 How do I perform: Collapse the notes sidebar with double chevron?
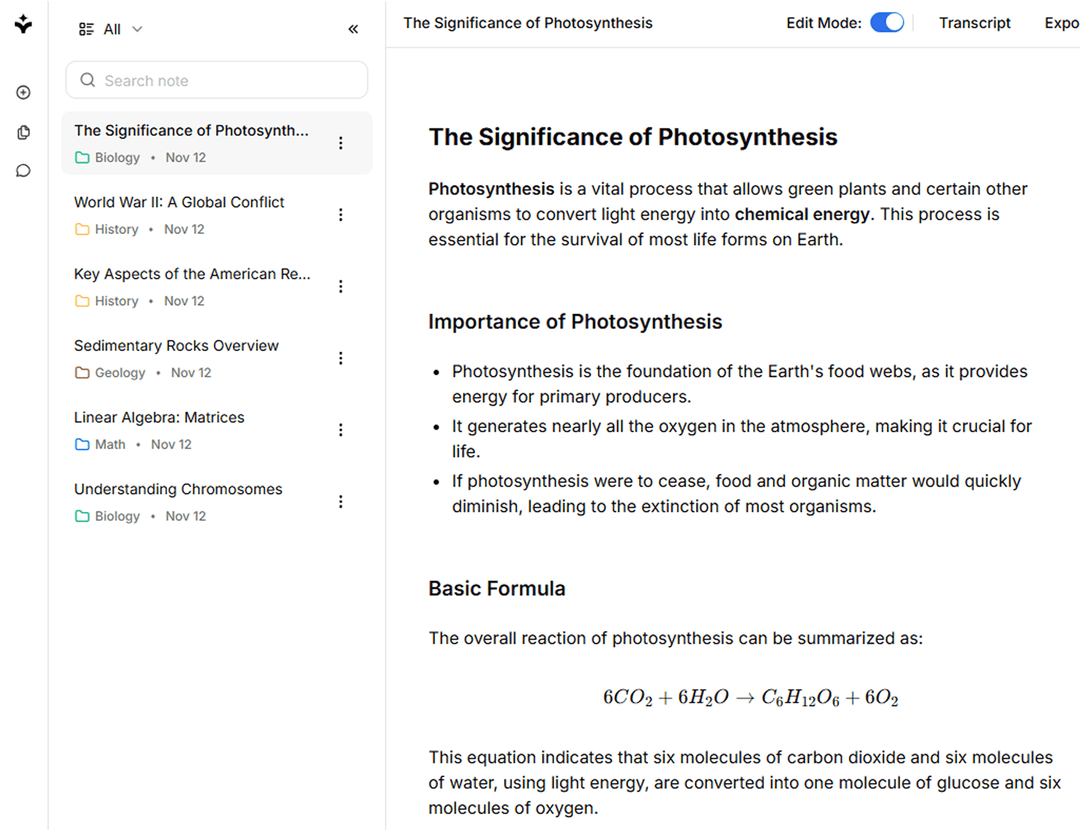click(353, 30)
